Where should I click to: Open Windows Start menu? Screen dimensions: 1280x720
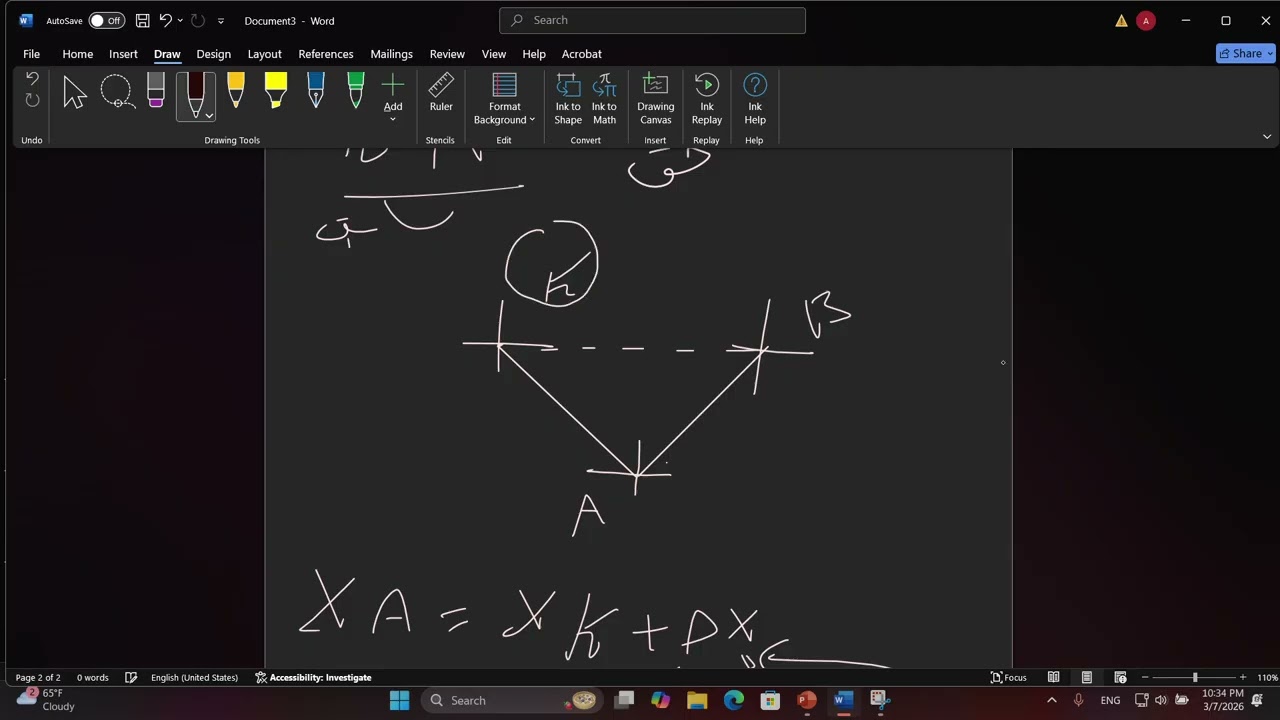[399, 700]
